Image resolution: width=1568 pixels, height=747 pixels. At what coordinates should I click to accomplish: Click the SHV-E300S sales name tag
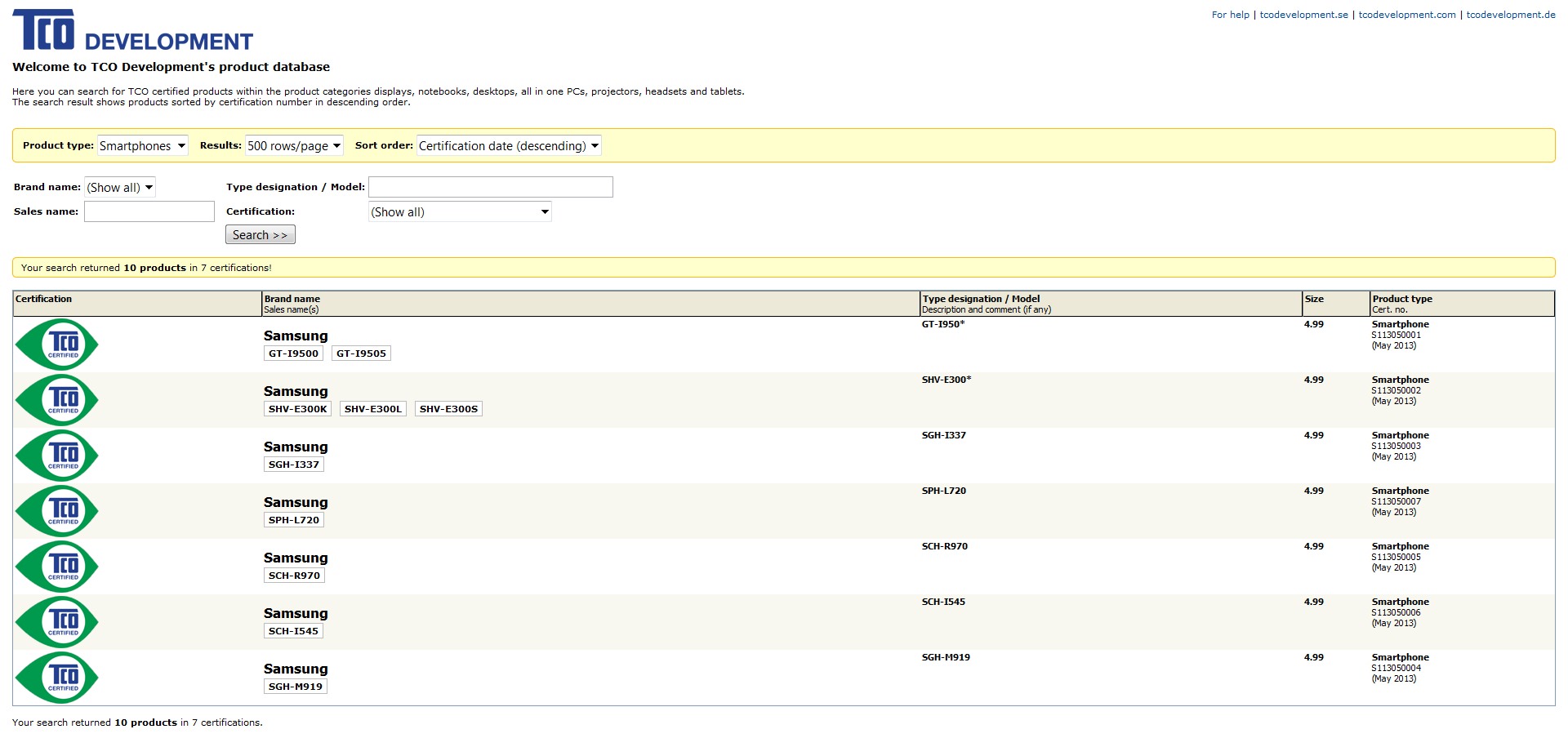(x=448, y=409)
